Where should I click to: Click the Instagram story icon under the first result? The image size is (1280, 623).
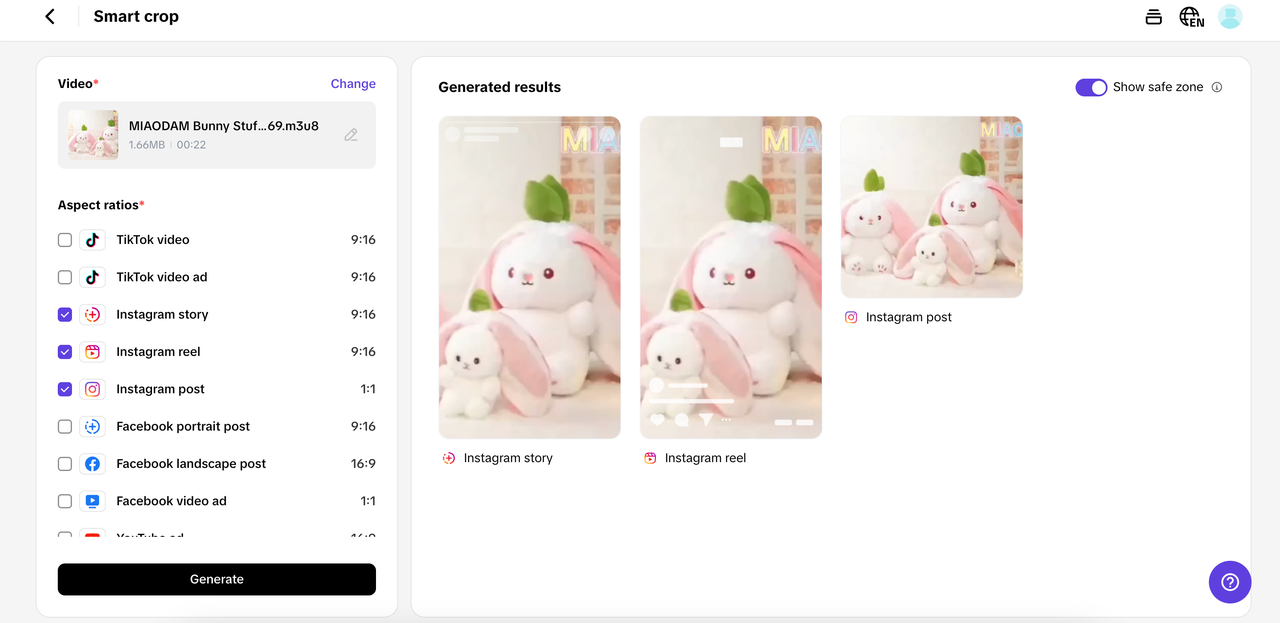point(447,458)
